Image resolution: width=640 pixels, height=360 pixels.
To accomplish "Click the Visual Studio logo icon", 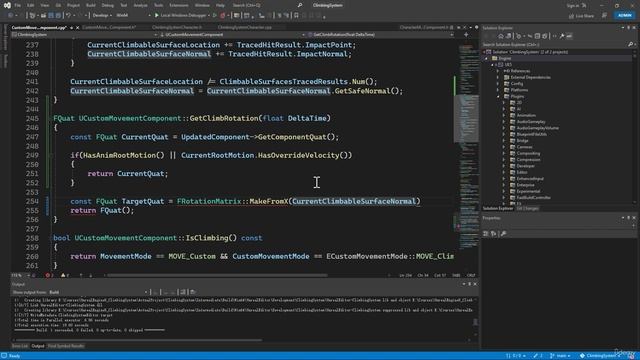I will pyautogui.click(x=7, y=5).
